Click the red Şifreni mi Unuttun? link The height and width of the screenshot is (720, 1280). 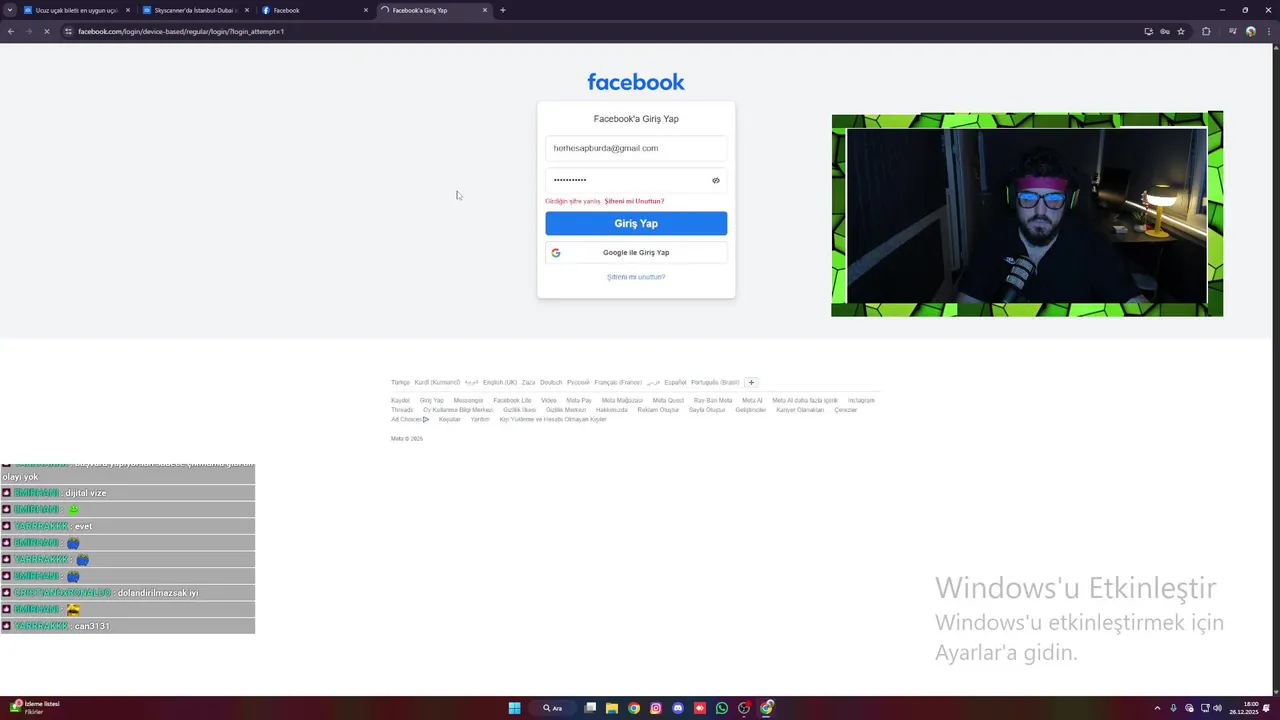tap(634, 201)
